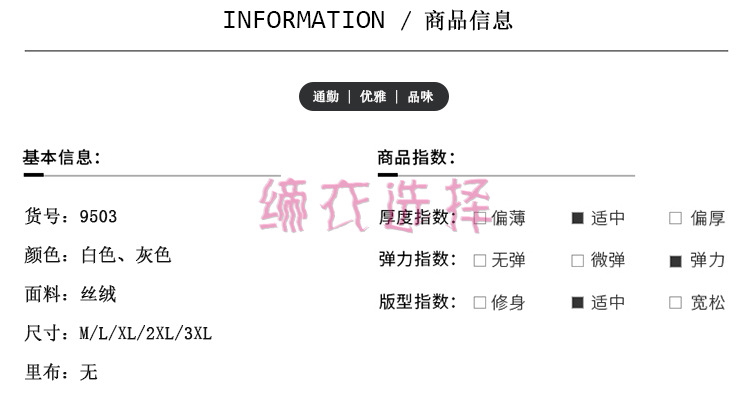
Task: Toggle the 适中 fit checkbox
Action: 577,302
